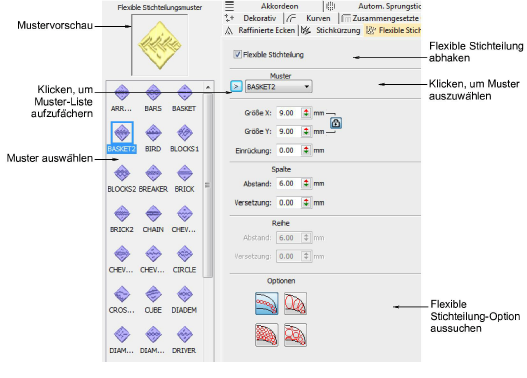
Task: Select the DRIVER pattern icon
Action: click(185, 335)
